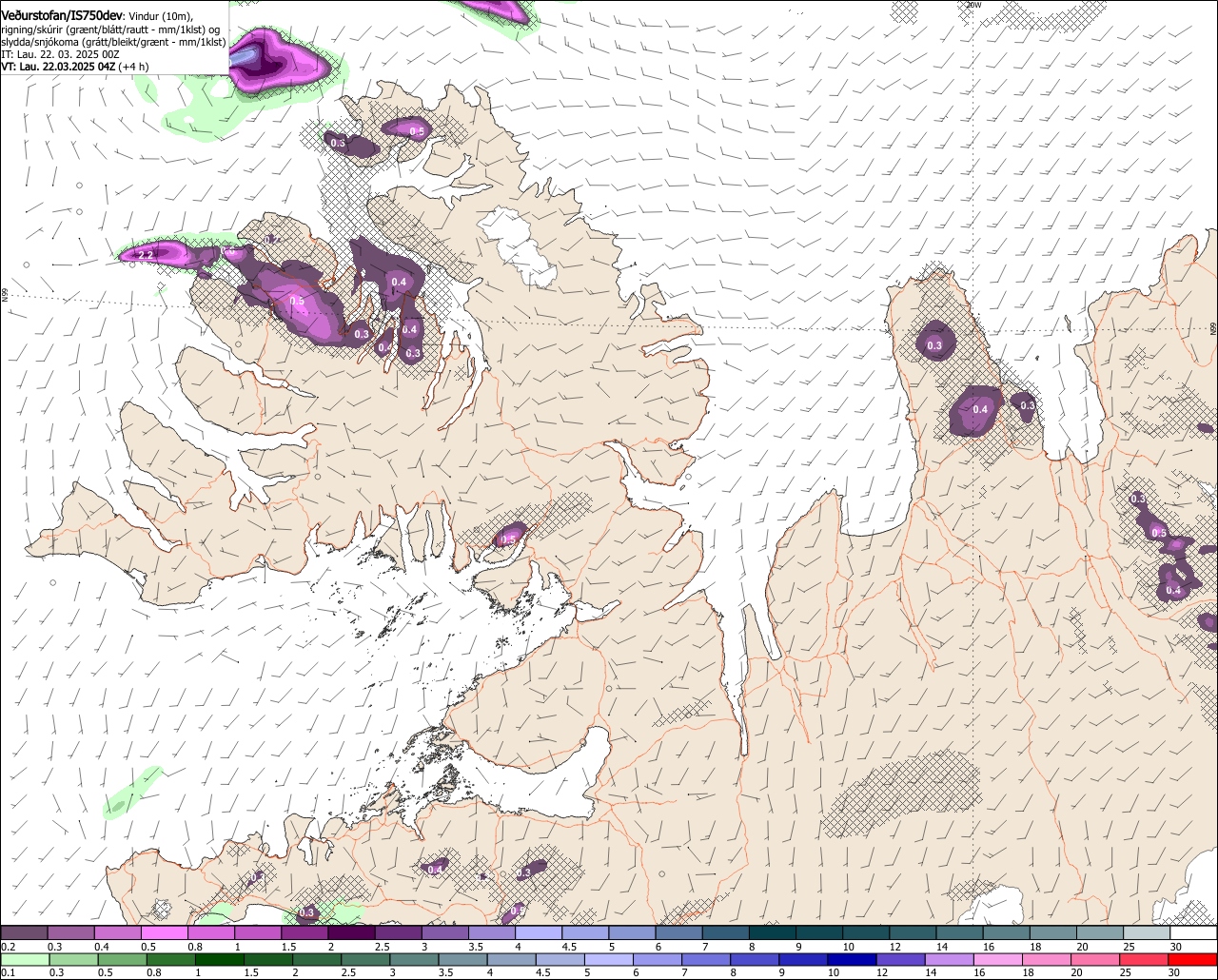Image resolution: width=1218 pixels, height=980 pixels.
Task: Click the Veðurstofan/IS750dev title text
Action: [63, 15]
